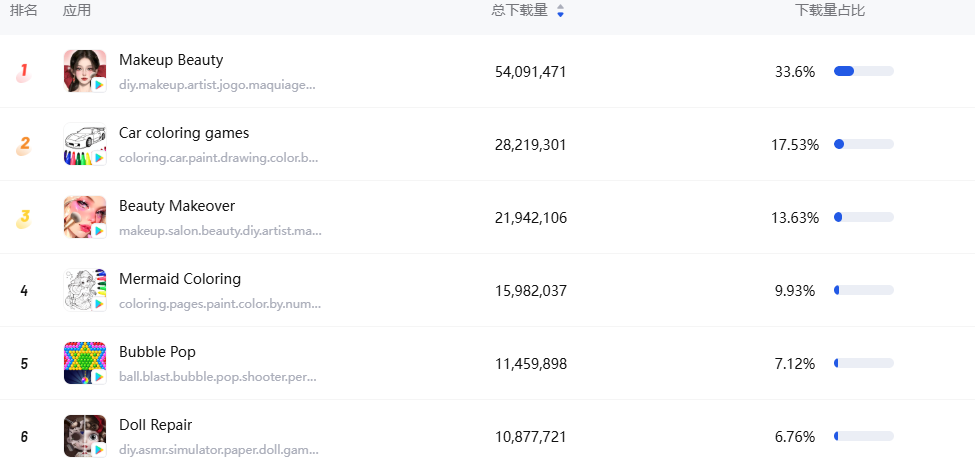This screenshot has width=975, height=467.
Task: Open the Beauty Makeover app icon
Action: click(84, 217)
